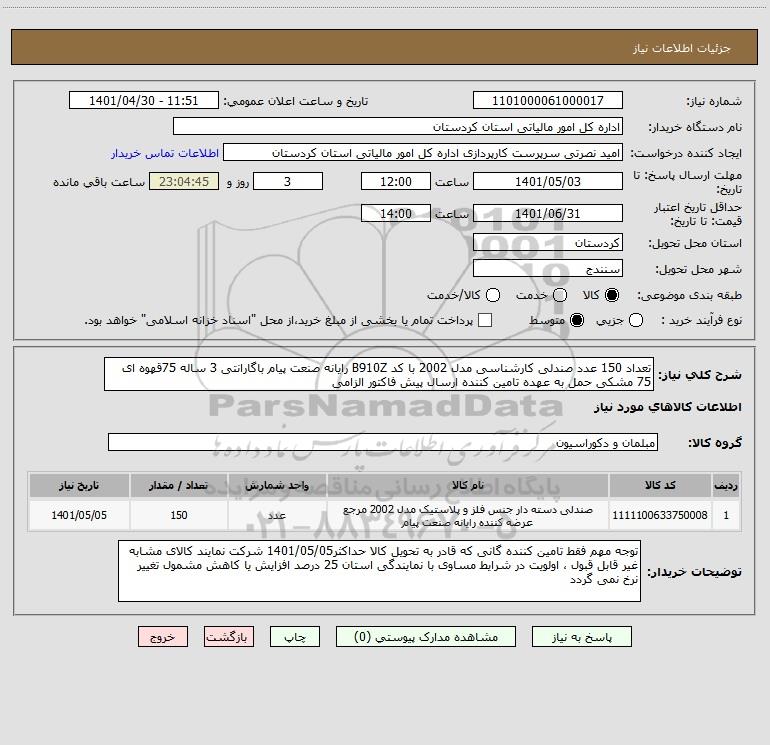Click the delivery city field سنندج
The width and height of the screenshot is (770, 745).
coord(548,269)
